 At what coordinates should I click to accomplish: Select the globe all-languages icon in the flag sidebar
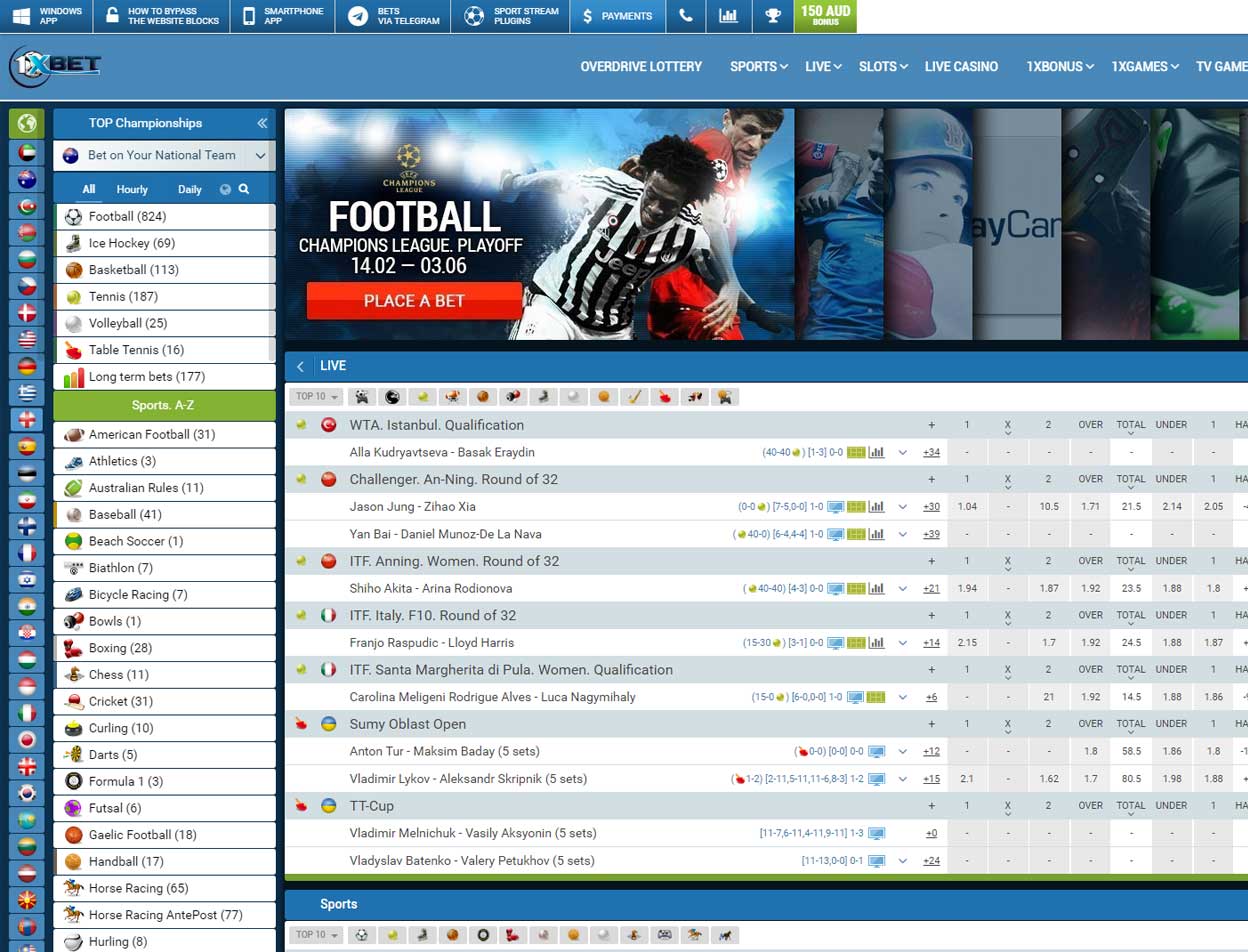coord(27,123)
